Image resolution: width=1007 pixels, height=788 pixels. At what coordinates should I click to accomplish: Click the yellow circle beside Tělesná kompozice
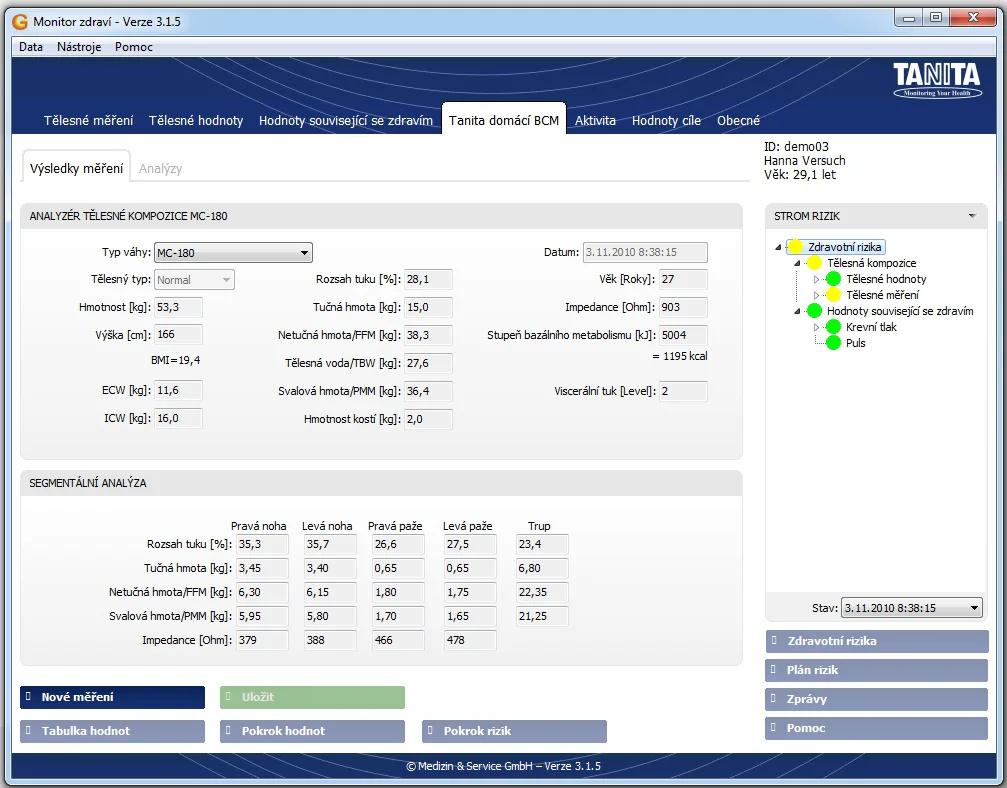[x=814, y=263]
